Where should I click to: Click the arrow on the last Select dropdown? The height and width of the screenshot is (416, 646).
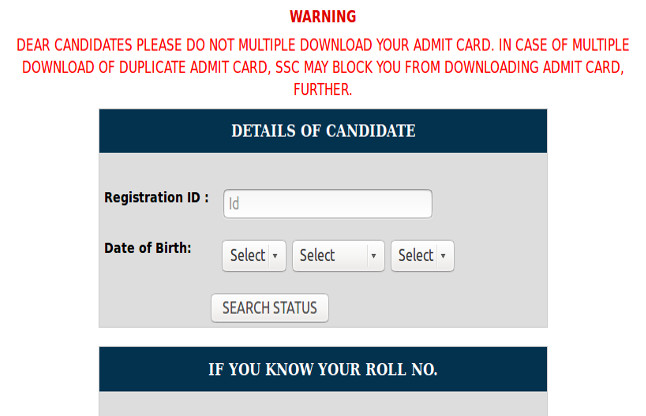click(x=443, y=256)
